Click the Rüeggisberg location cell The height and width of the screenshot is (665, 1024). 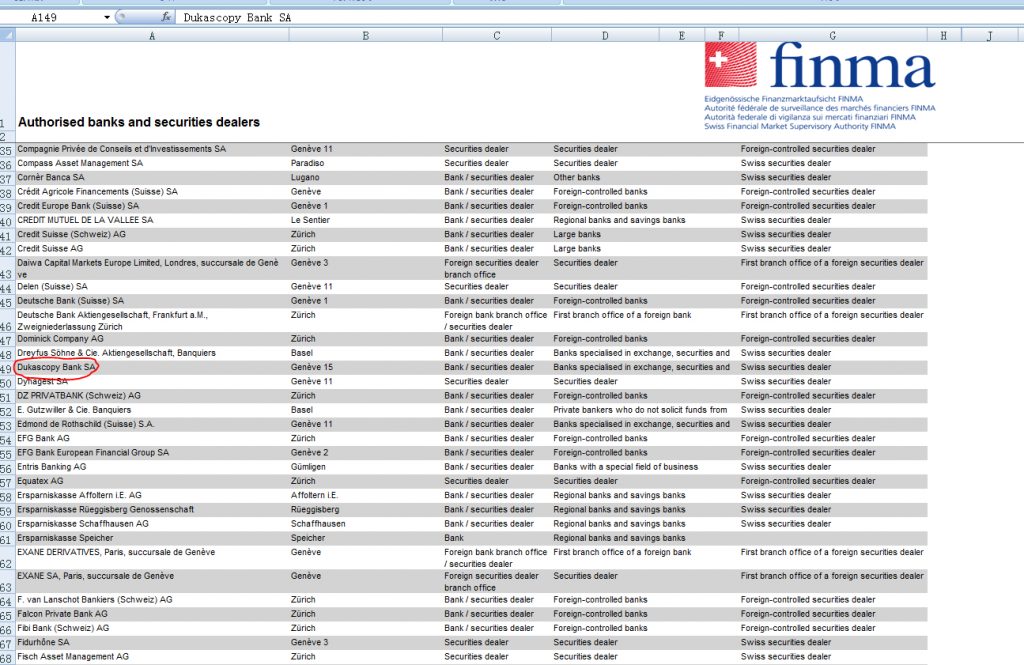tap(366, 510)
